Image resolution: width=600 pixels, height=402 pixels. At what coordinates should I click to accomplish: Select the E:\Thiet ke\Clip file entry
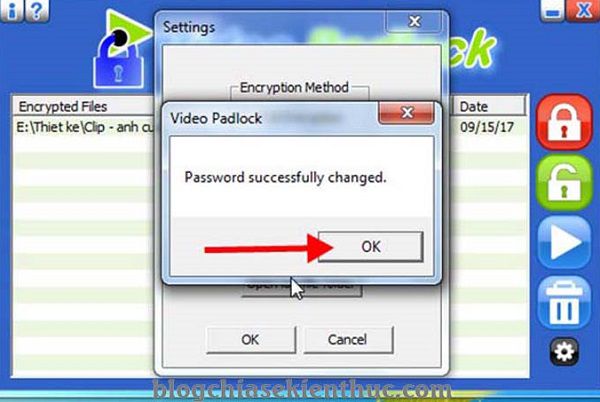pyautogui.click(x=85, y=127)
